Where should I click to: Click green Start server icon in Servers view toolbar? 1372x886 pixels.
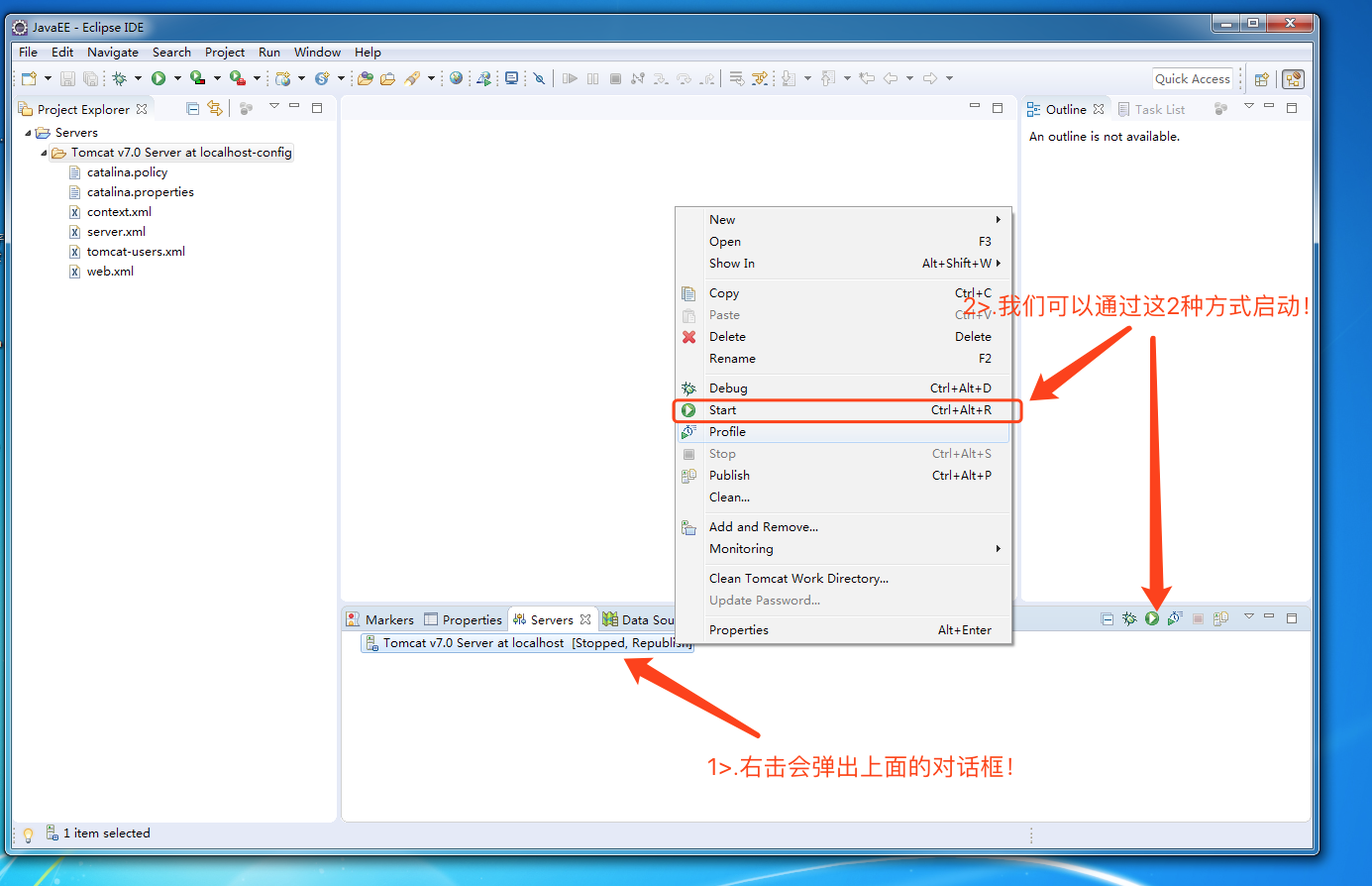pos(1152,618)
